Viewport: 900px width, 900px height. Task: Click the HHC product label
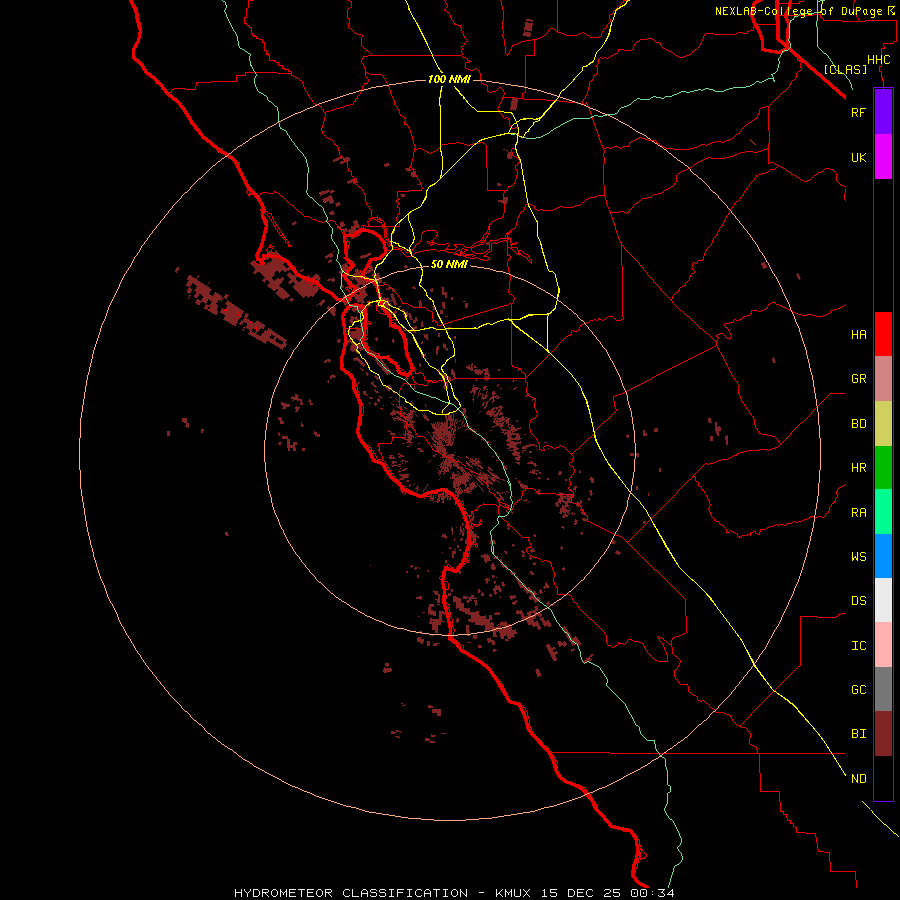[x=878, y=60]
